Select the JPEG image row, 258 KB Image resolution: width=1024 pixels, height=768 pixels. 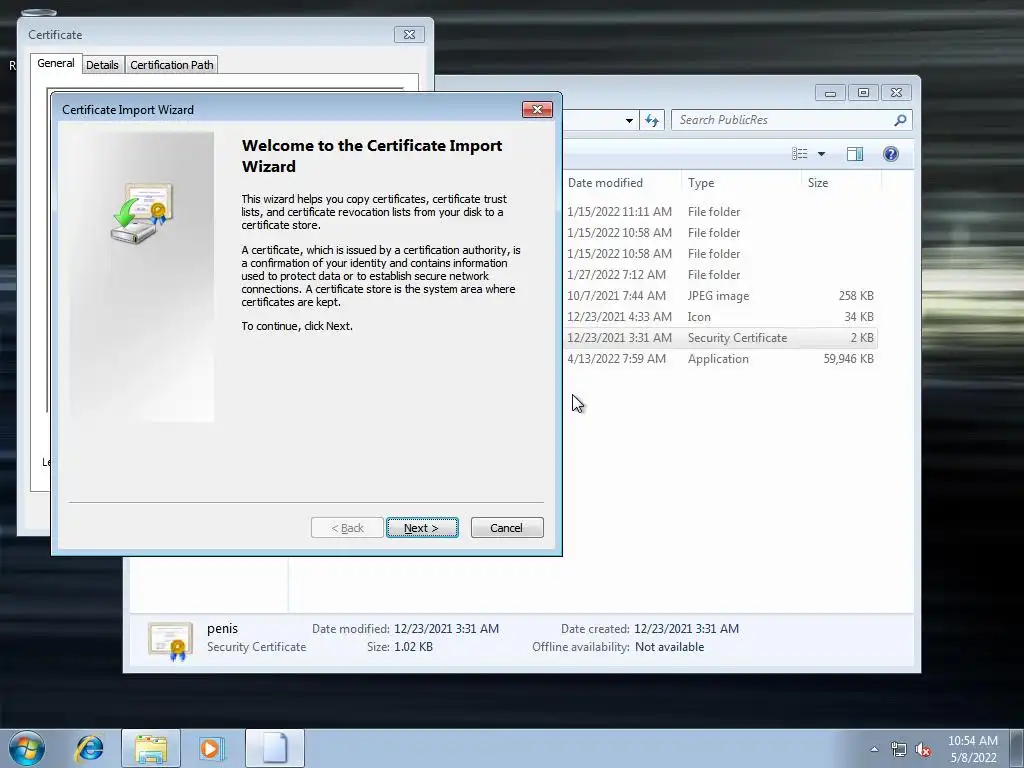[x=720, y=296]
